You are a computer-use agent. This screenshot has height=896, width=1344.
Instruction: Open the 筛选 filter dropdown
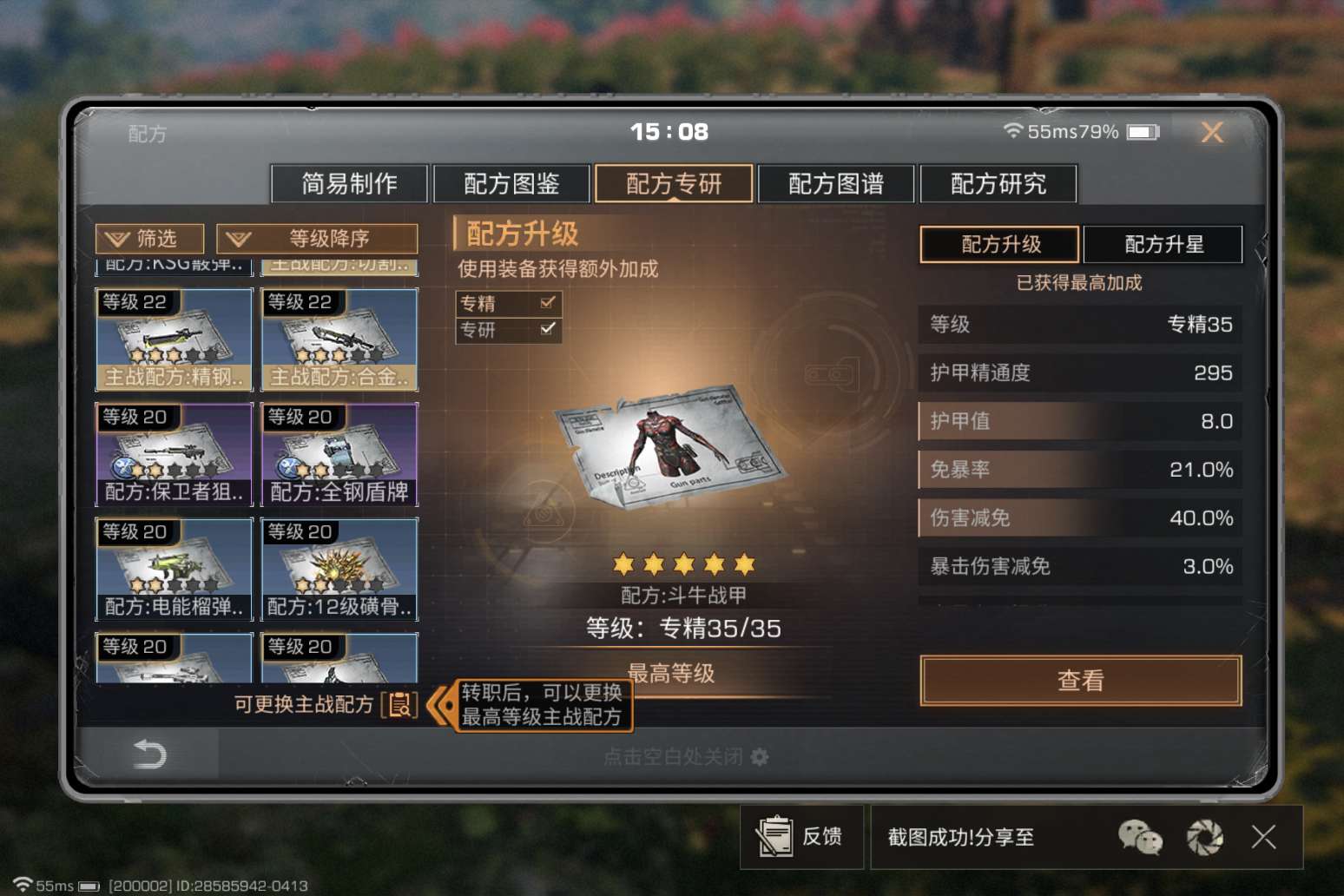tap(149, 239)
